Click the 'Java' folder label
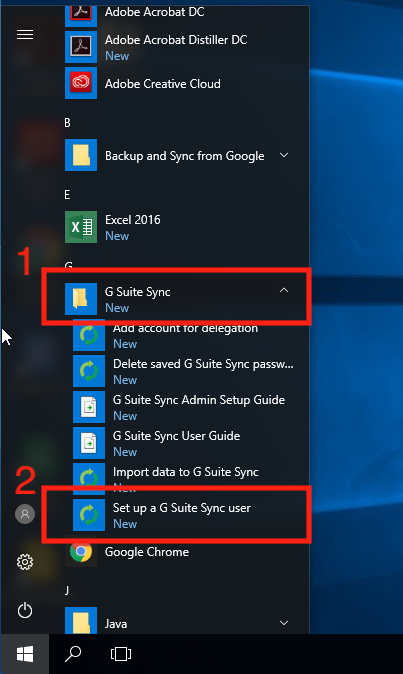This screenshot has height=674, width=403. tap(116, 624)
